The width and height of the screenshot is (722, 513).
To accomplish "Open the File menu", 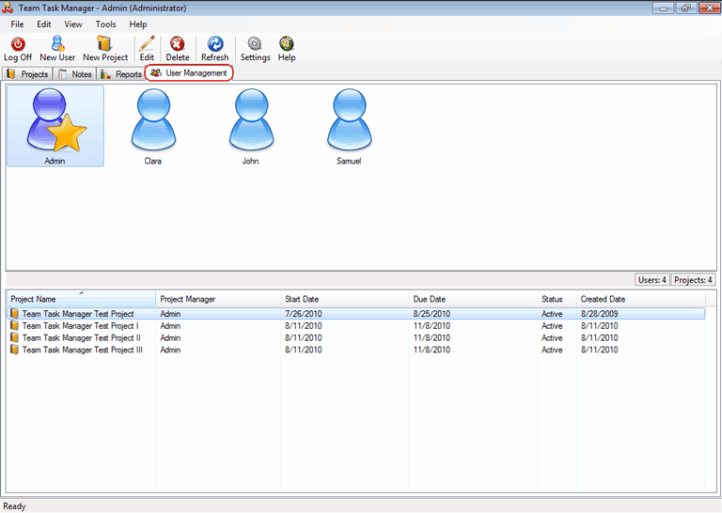I will (17, 24).
